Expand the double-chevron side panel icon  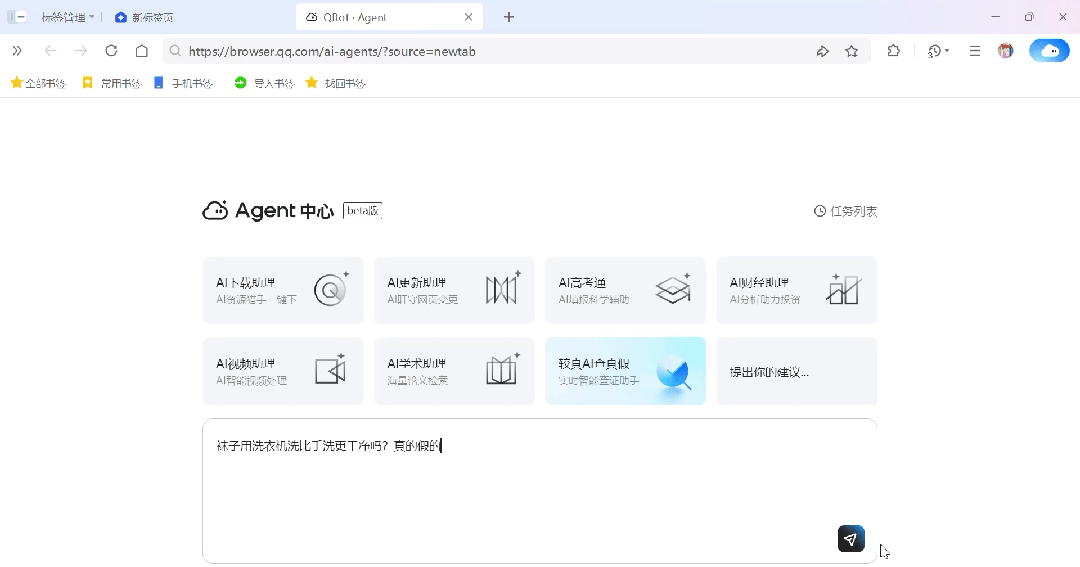pos(17,51)
